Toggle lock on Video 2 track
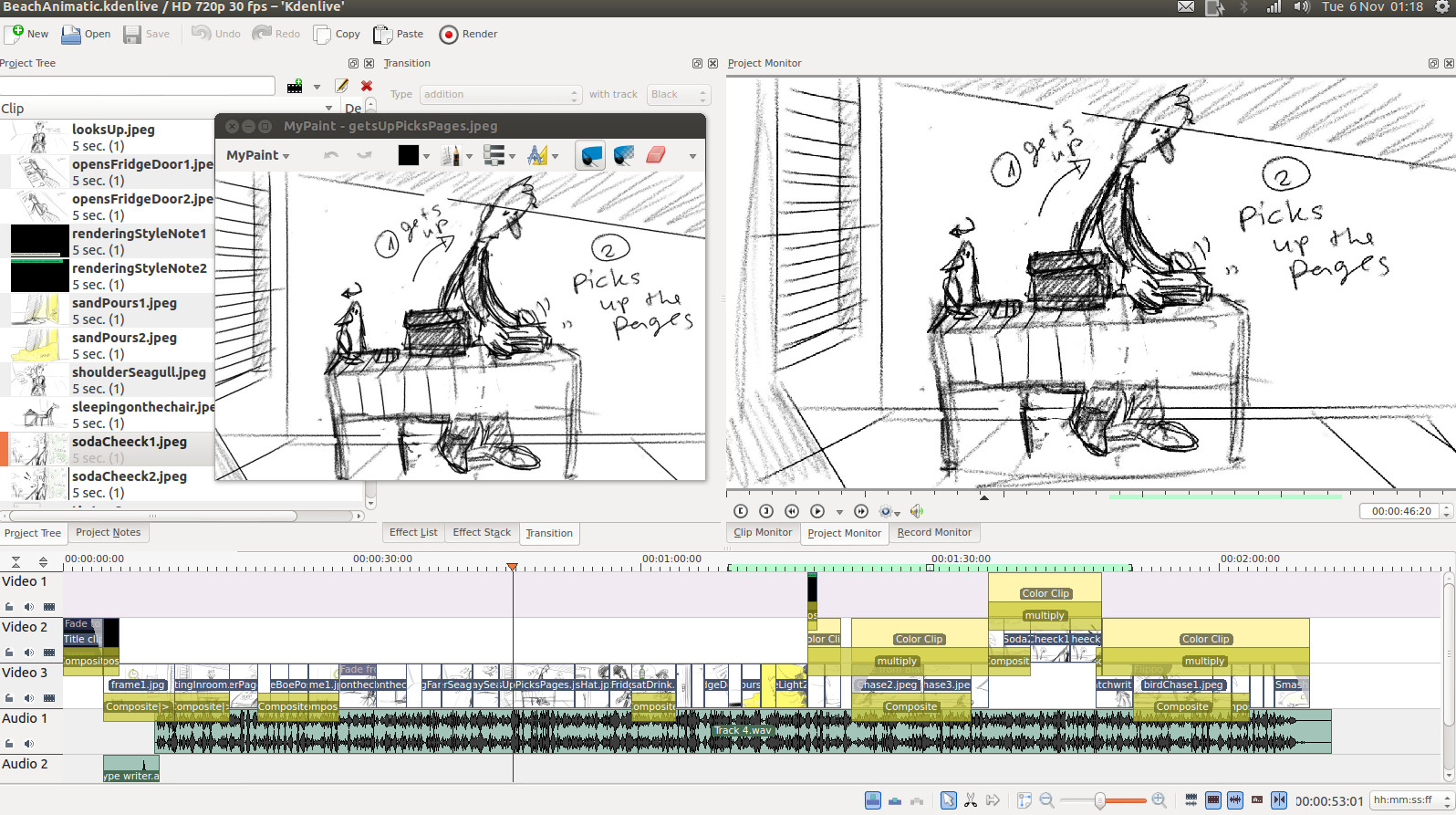This screenshot has width=1456, height=815. (9, 653)
